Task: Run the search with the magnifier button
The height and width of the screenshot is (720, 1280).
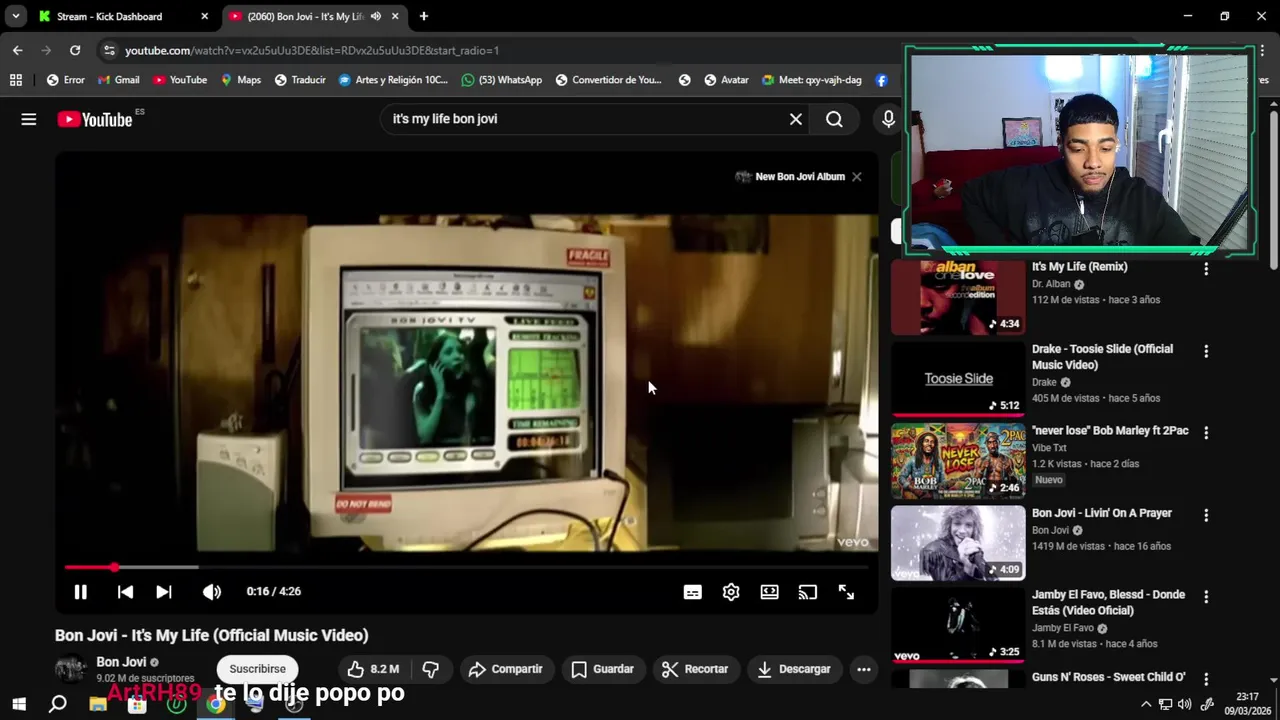Action: 834,119
